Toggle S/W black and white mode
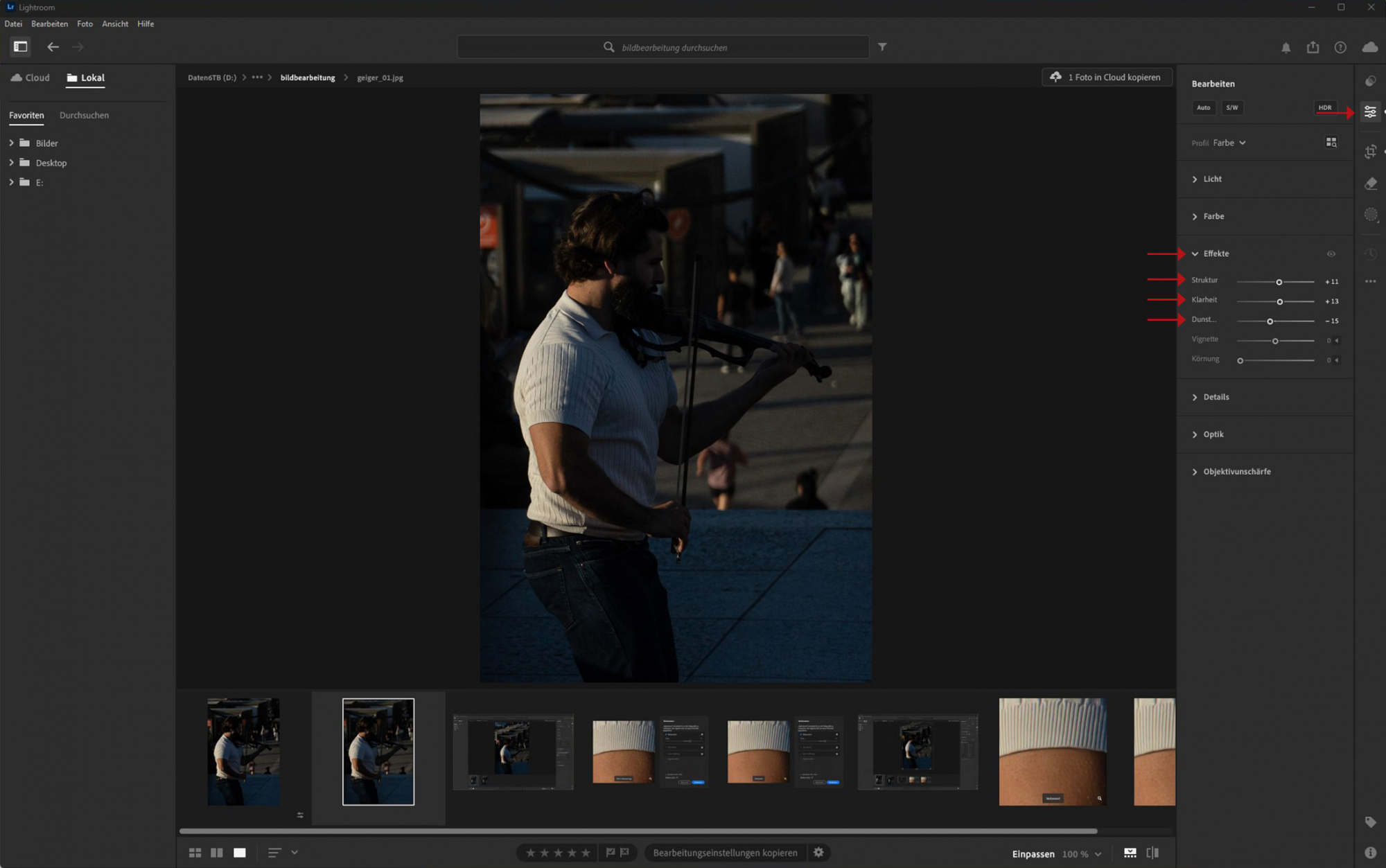Screen dimensions: 1386x868 [1231, 107]
